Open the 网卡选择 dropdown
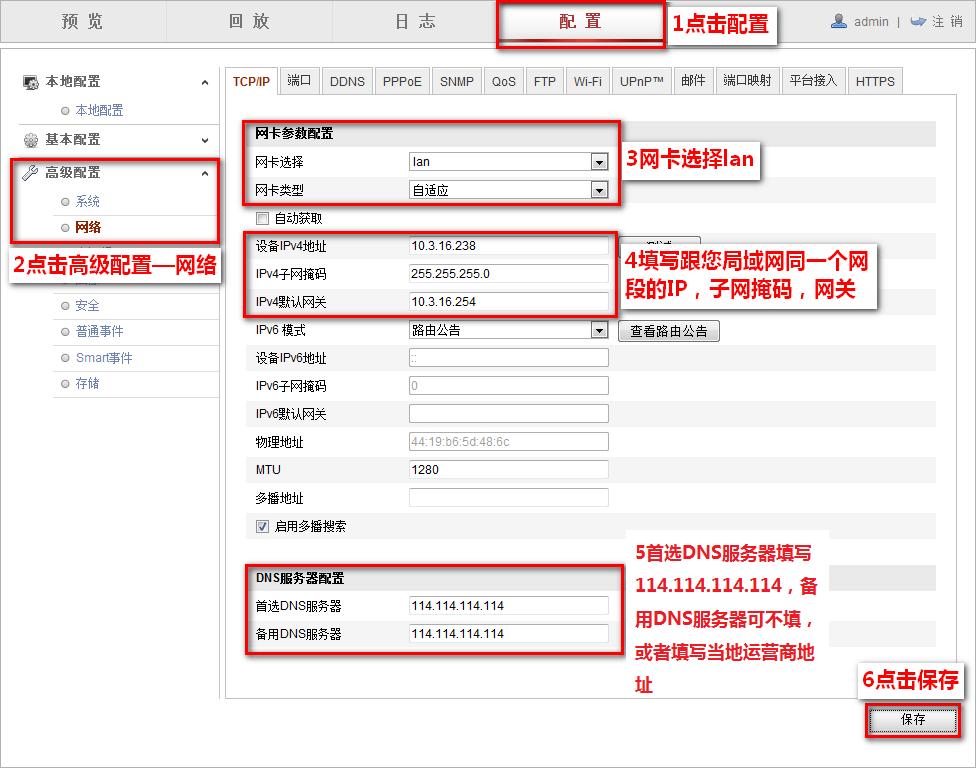The image size is (976, 768). pyautogui.click(x=600, y=162)
